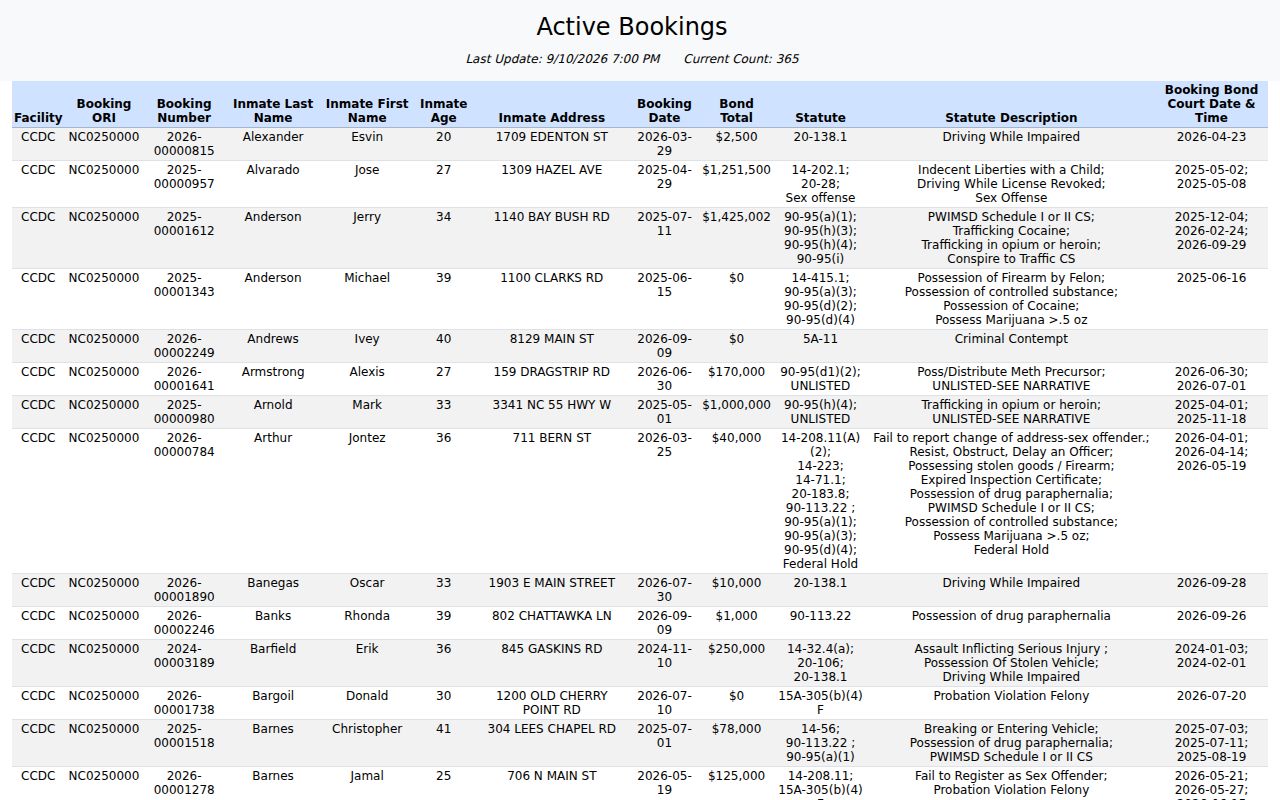Click first name Jamal
1280x800 pixels.
pyautogui.click(x=367, y=776)
